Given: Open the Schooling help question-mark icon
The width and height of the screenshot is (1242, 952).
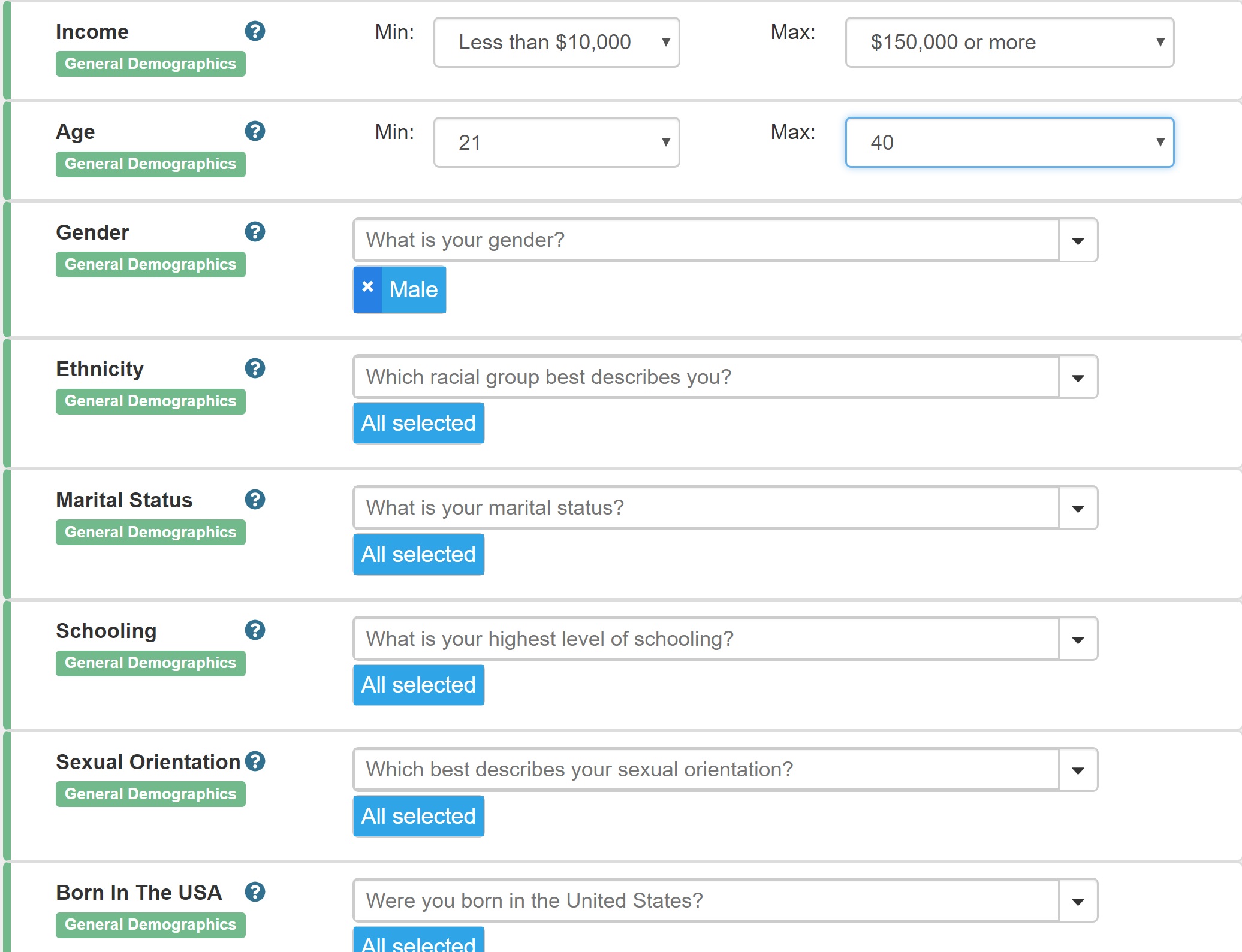Looking at the screenshot, I should point(255,630).
